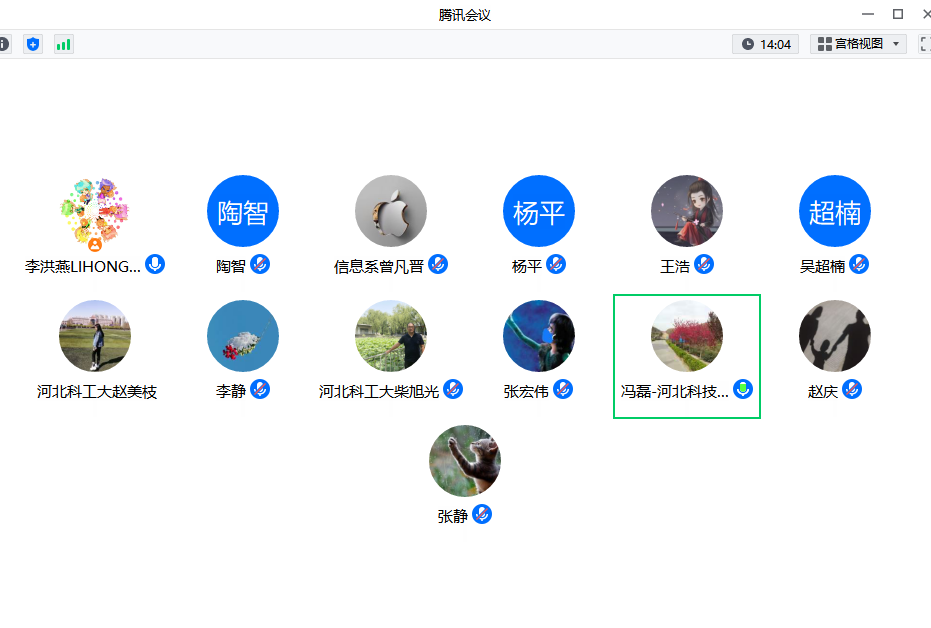
Task: Click the grid icon in 宫格视图 button
Action: pyautogui.click(x=824, y=44)
